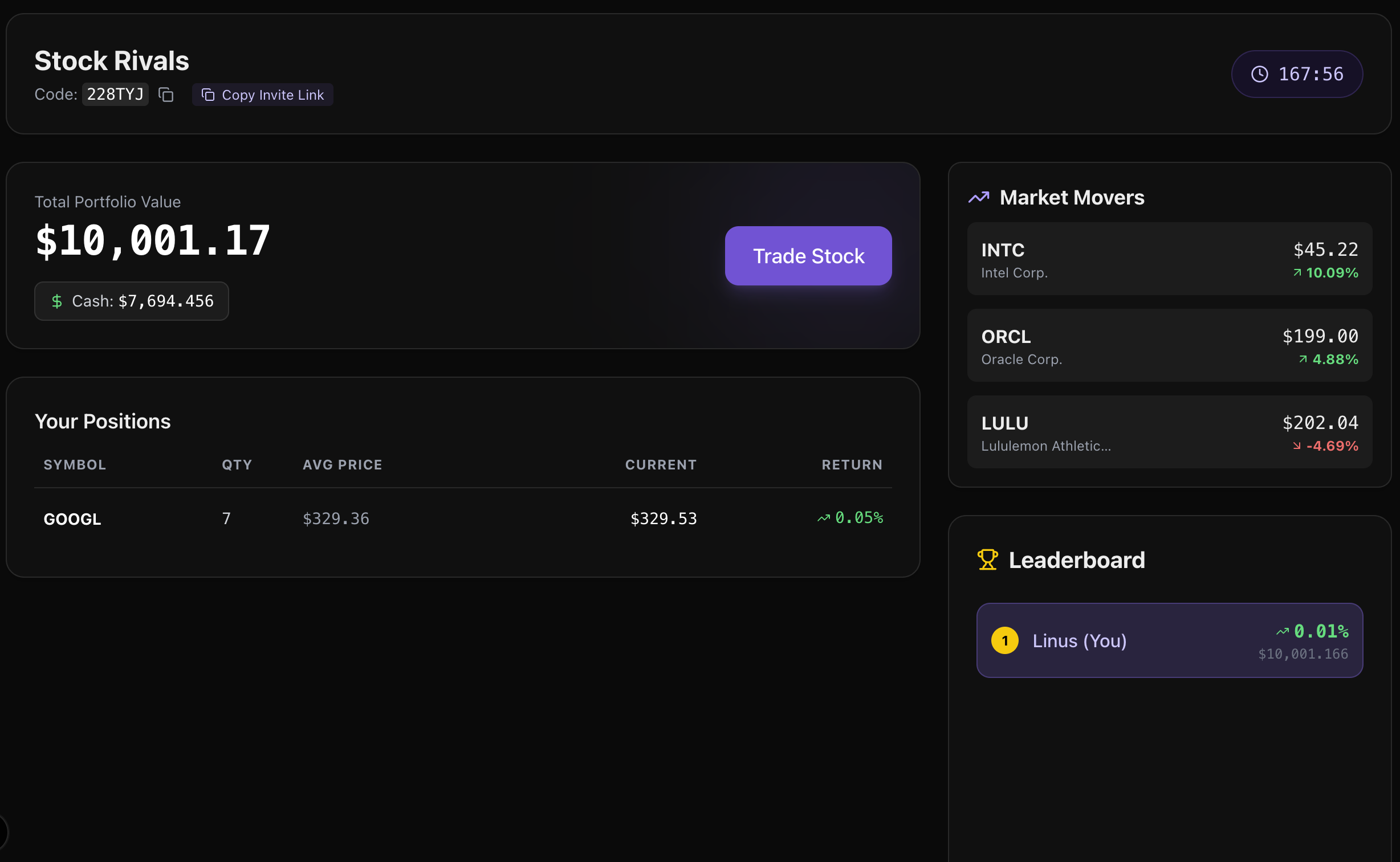This screenshot has height=862, width=1400.
Task: Click the link icon inside Copy Invite Link
Action: [x=207, y=95]
